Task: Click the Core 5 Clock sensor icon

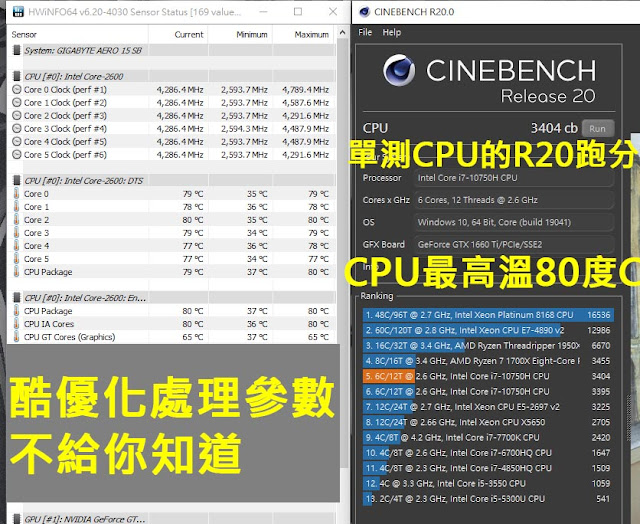Action: 17,155
